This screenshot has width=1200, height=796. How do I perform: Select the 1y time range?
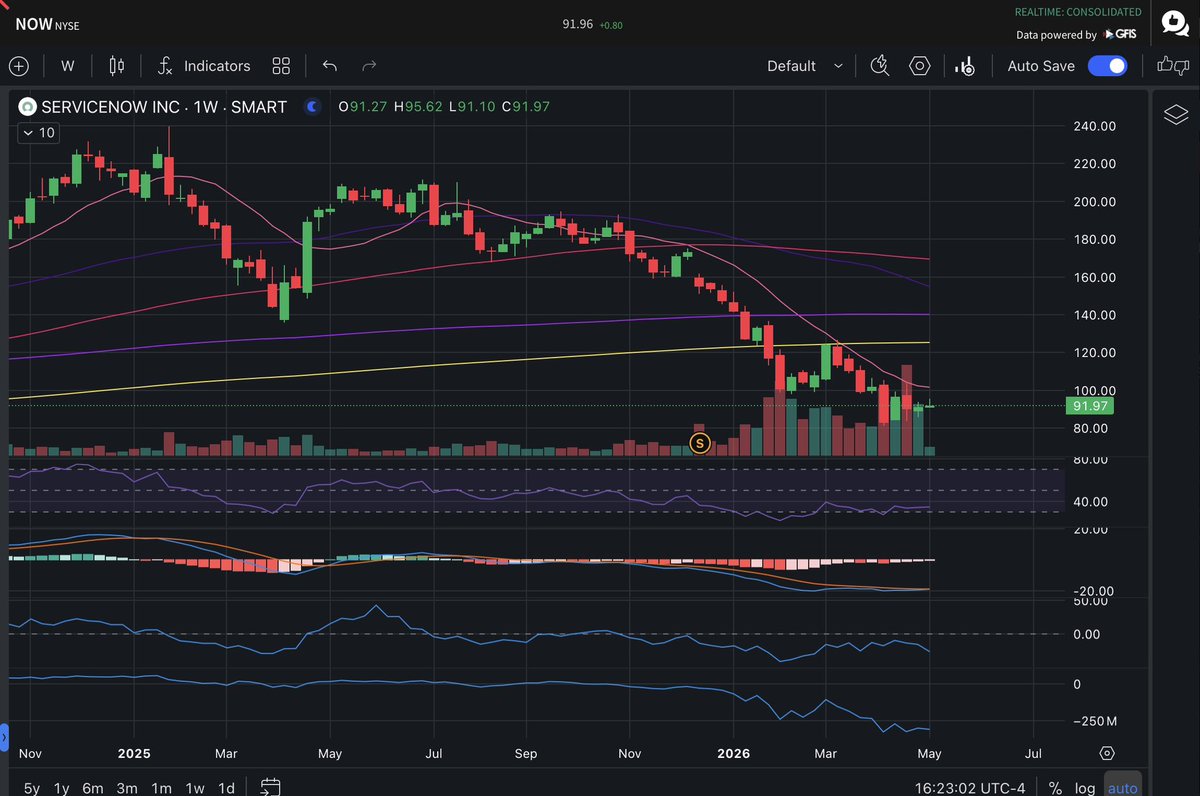(62, 787)
